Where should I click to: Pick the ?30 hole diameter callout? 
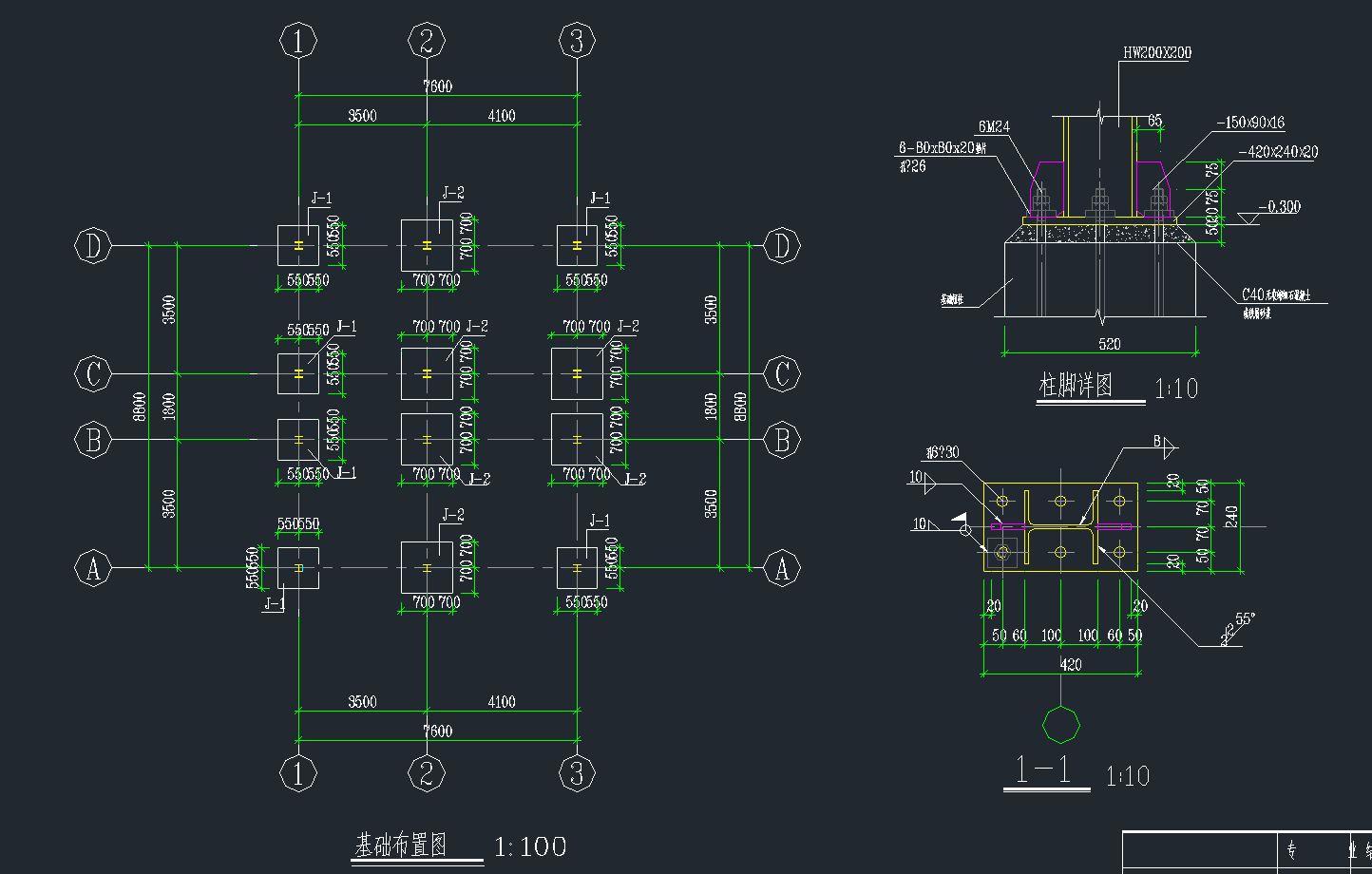coord(943,452)
